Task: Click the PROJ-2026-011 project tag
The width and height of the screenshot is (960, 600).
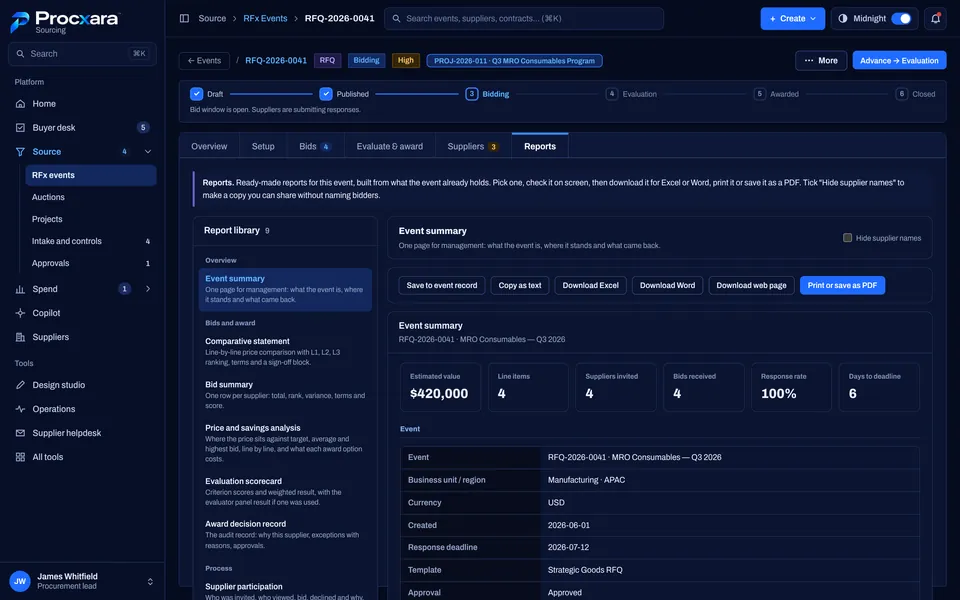Action: (x=514, y=61)
